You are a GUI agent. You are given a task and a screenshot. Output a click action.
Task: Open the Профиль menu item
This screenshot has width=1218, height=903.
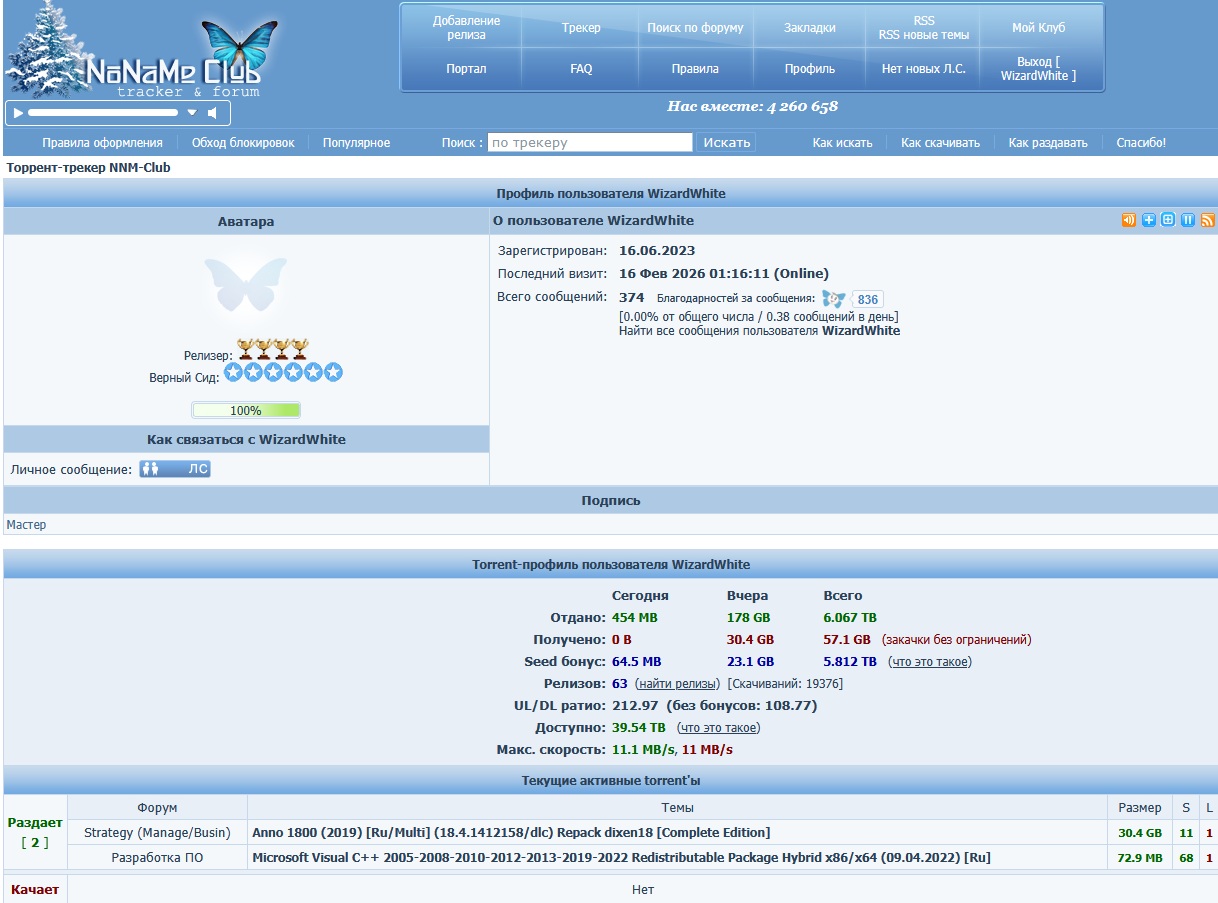[809, 69]
